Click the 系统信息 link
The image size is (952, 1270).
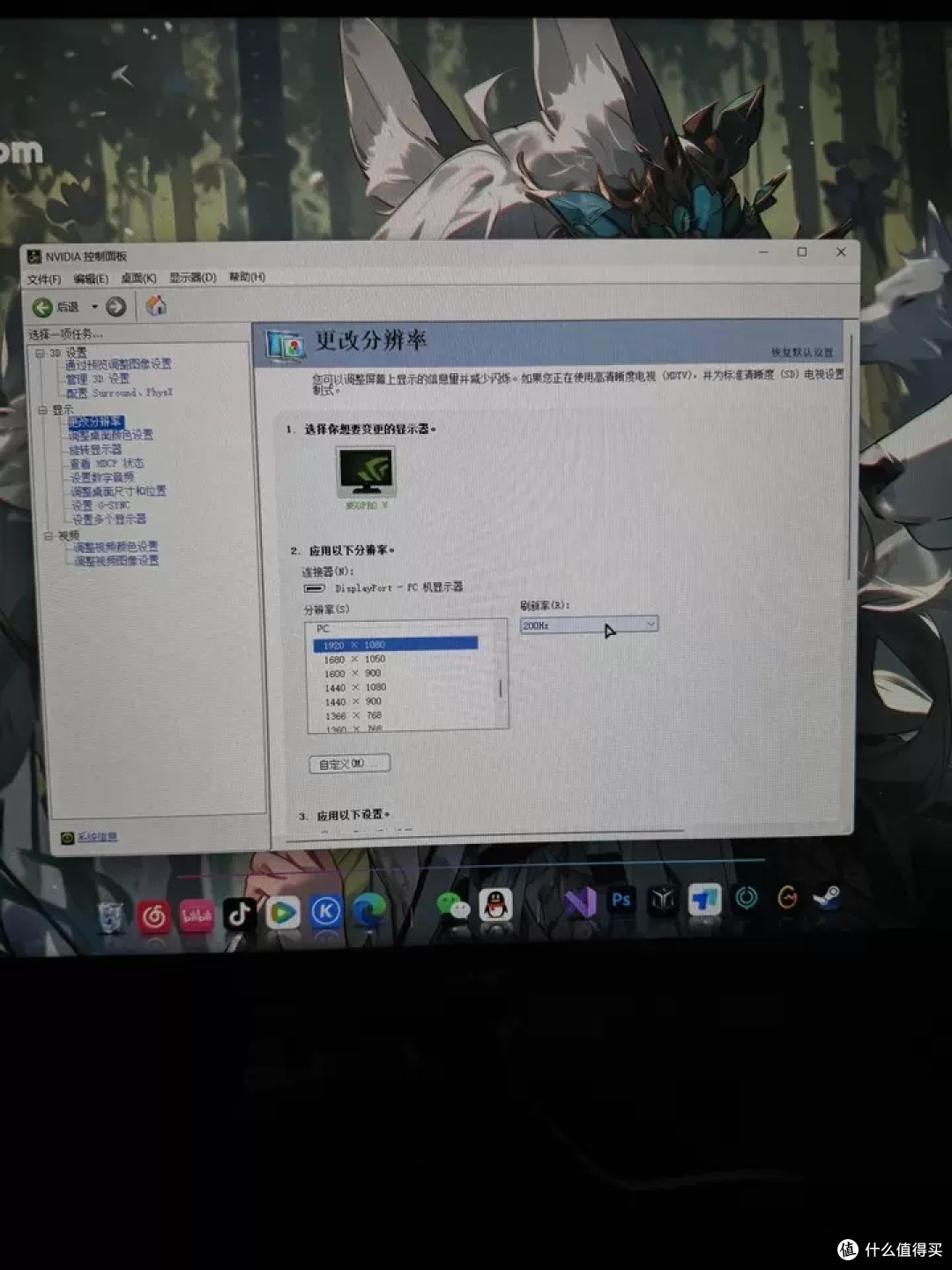pyautogui.click(x=97, y=837)
